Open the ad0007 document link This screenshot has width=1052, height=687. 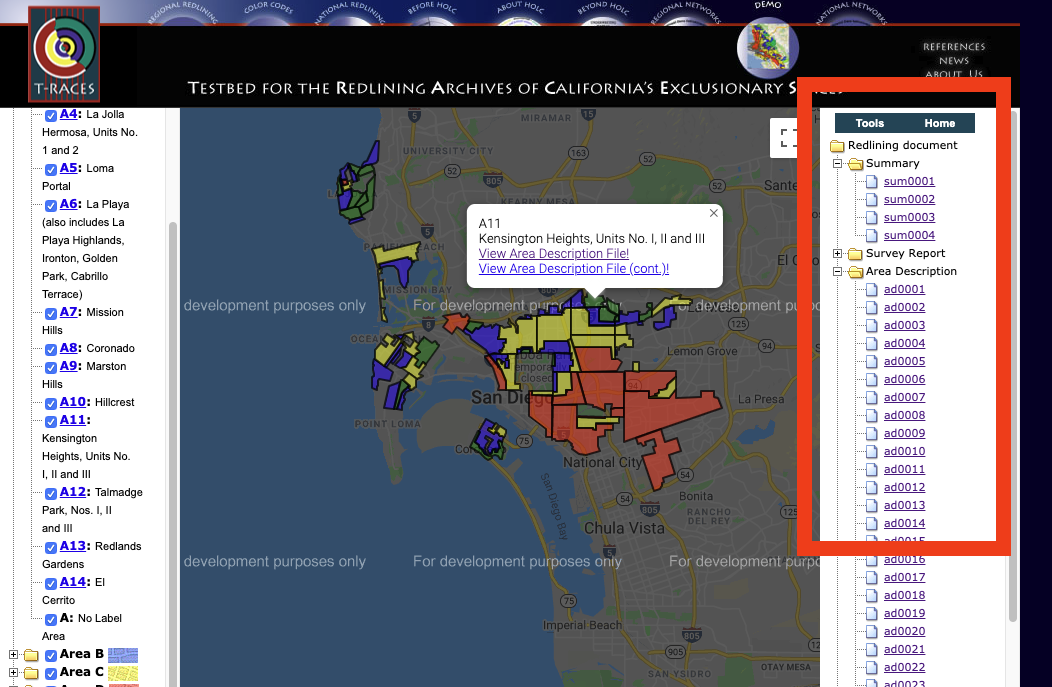coord(904,397)
